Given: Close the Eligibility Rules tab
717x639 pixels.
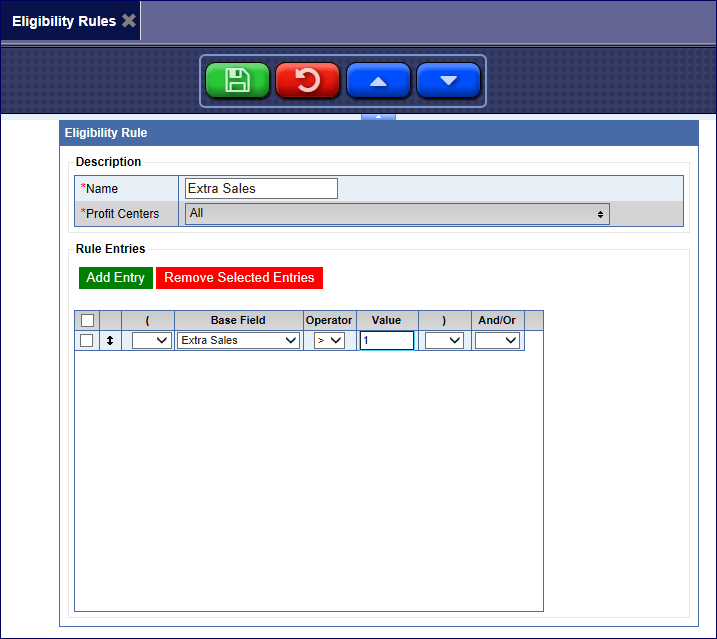Looking at the screenshot, I should click(129, 21).
